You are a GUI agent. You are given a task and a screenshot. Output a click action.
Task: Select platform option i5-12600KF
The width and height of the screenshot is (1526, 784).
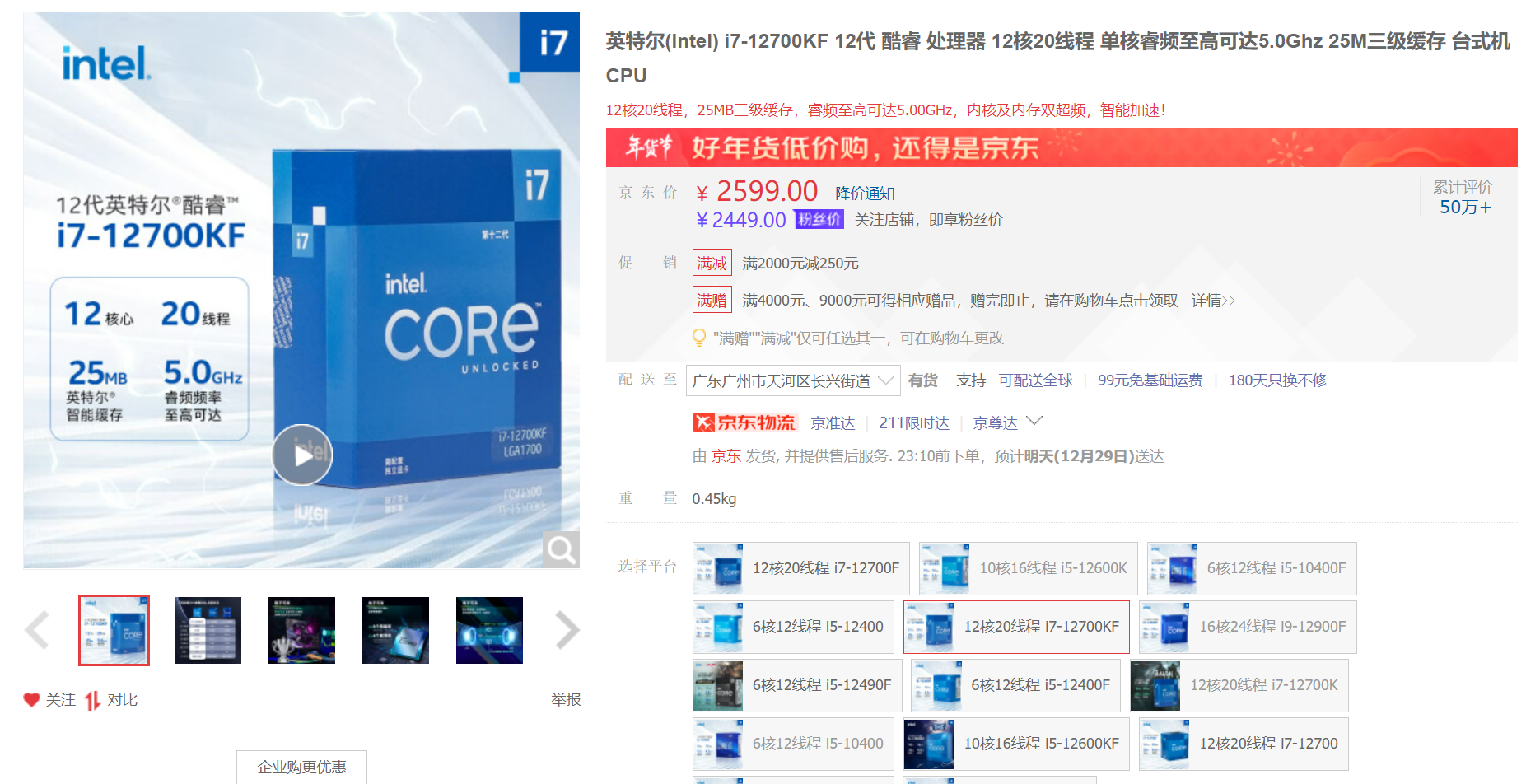tap(1016, 744)
